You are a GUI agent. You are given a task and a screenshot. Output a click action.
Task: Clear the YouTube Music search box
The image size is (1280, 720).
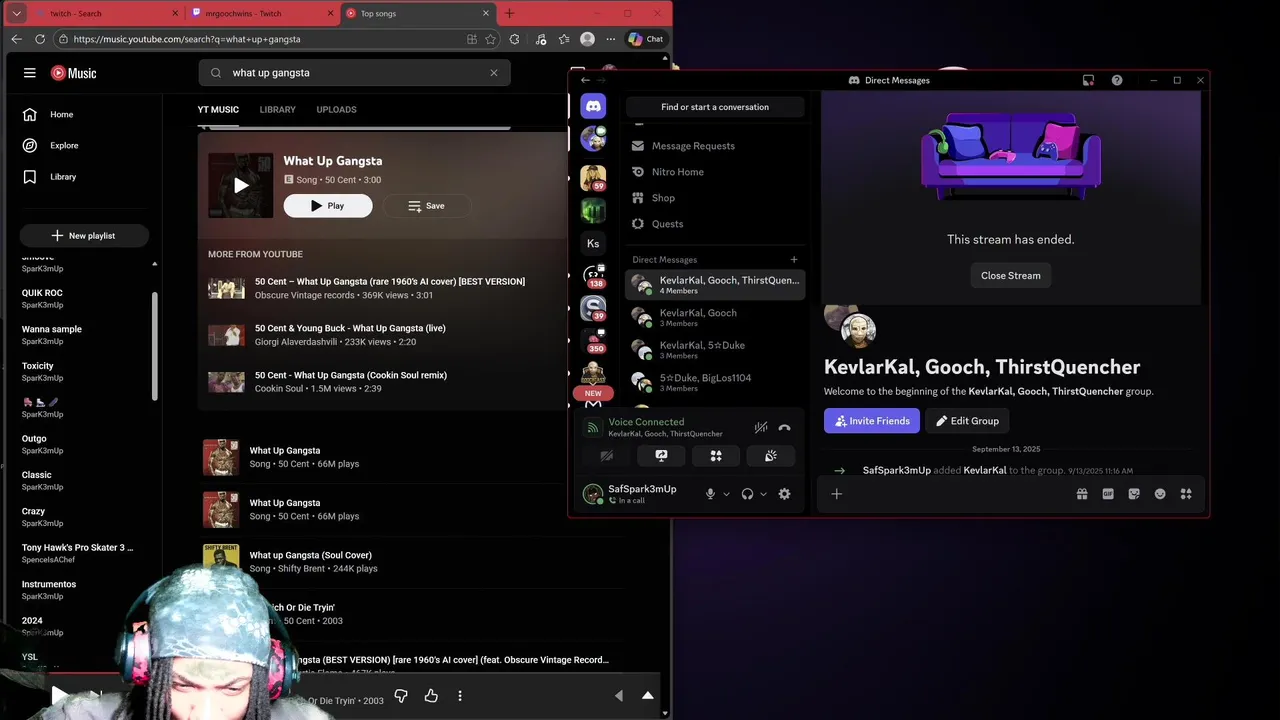(493, 73)
